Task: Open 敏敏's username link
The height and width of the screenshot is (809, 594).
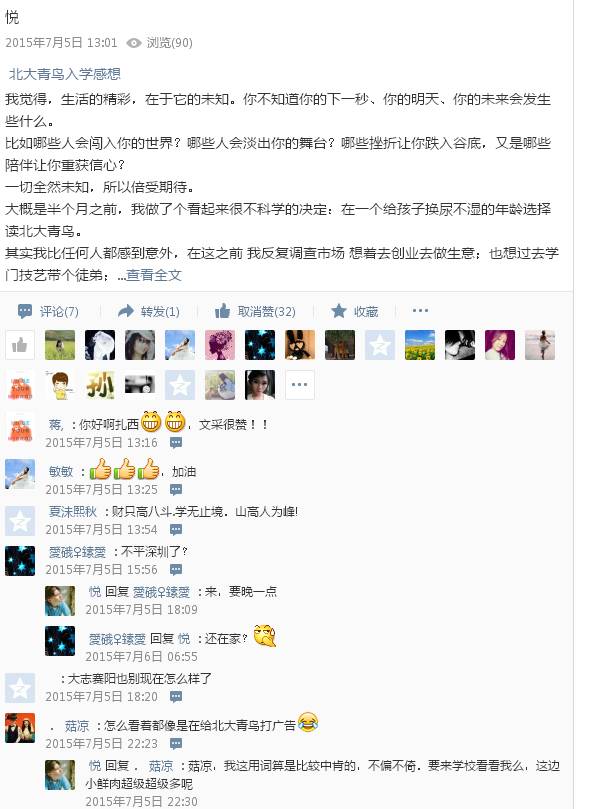Action: tap(61, 472)
